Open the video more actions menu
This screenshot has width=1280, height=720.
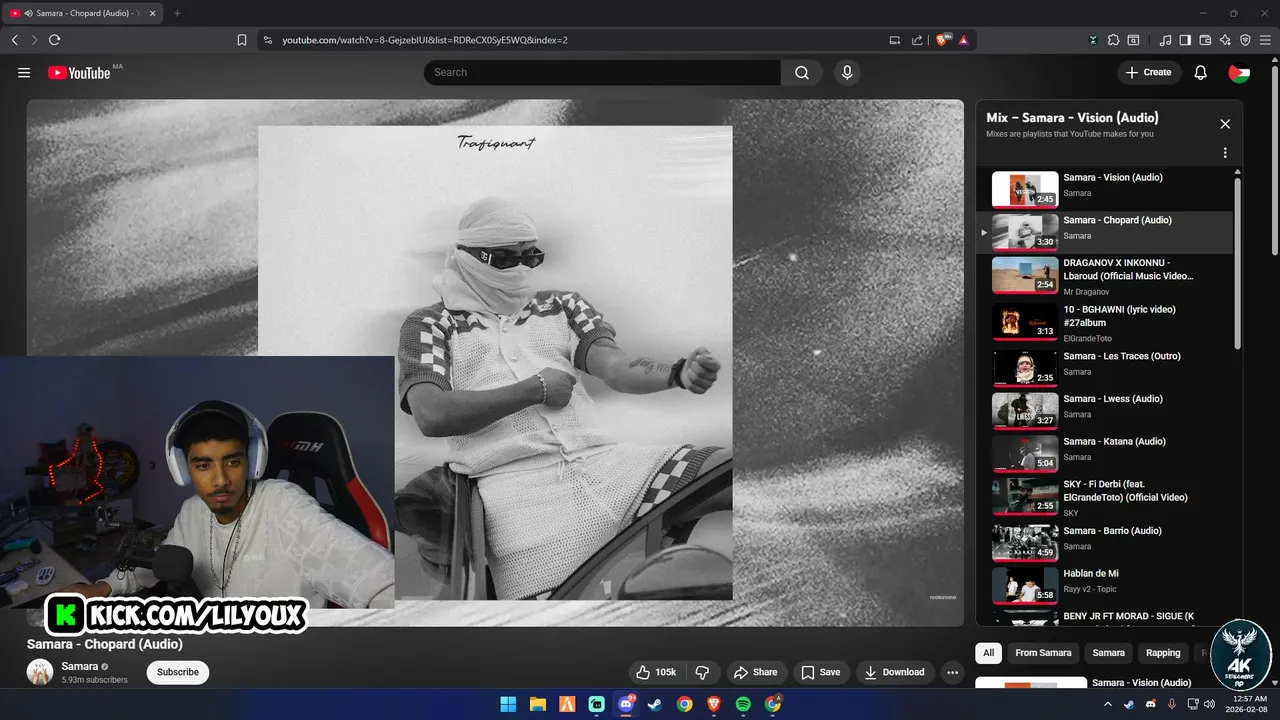coord(952,672)
